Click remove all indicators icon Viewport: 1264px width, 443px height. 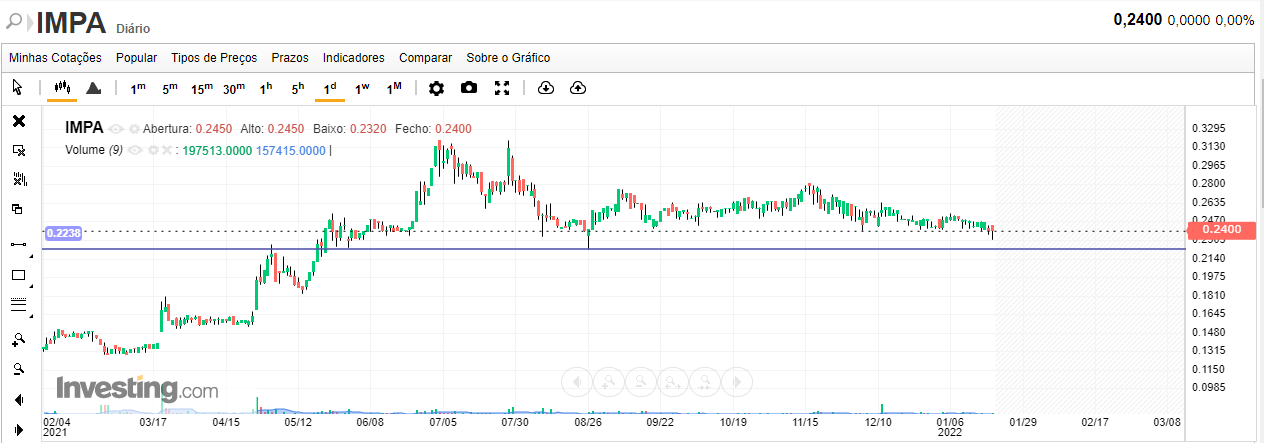(18, 180)
